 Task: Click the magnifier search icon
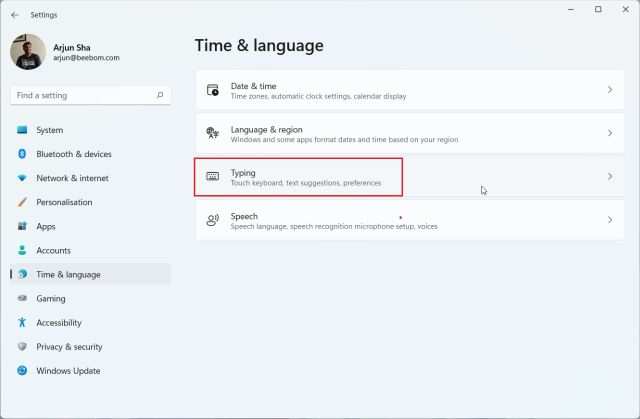click(x=160, y=95)
